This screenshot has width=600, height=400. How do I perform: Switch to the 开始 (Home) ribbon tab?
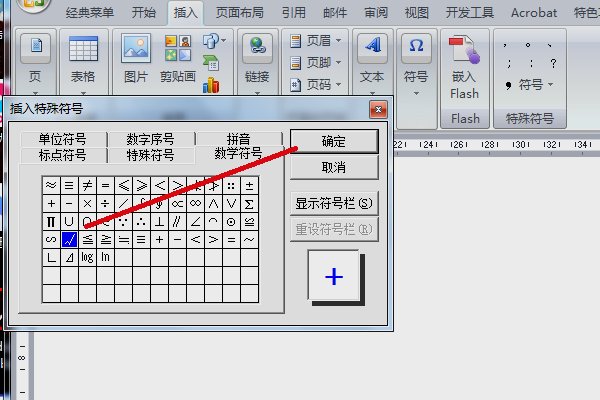[x=144, y=13]
